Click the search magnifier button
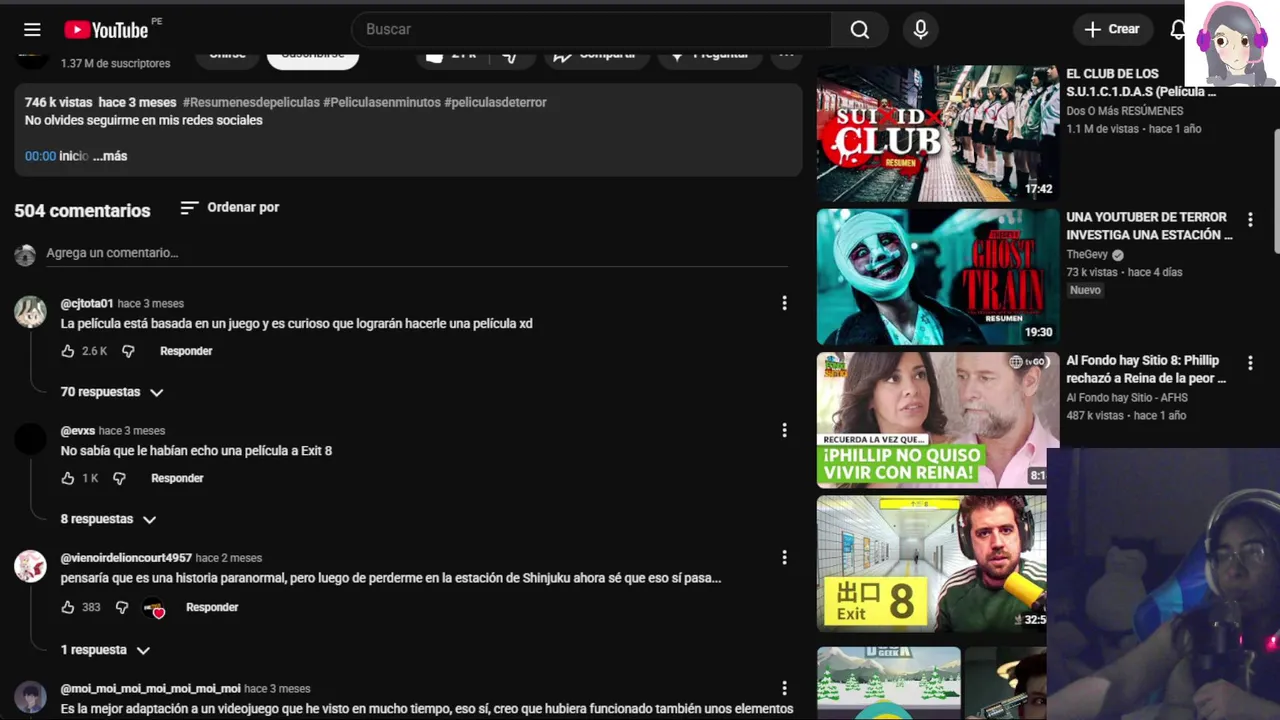The image size is (1280, 720). coord(860,30)
